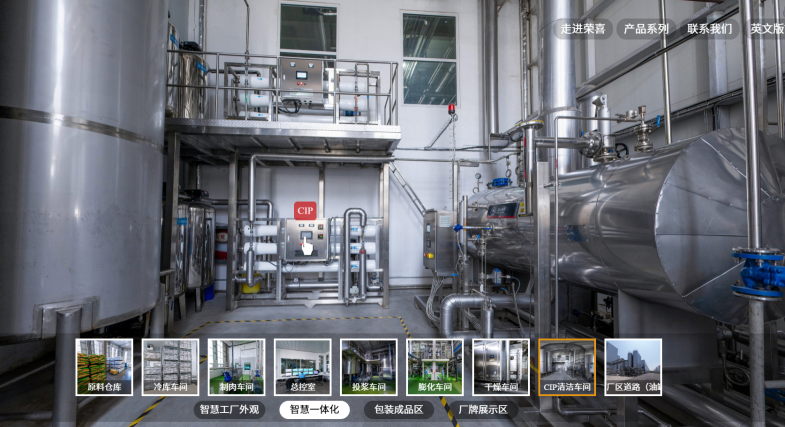Open the 厂区道路 scene thumbnail
The height and width of the screenshot is (427, 785).
pyautogui.click(x=633, y=367)
